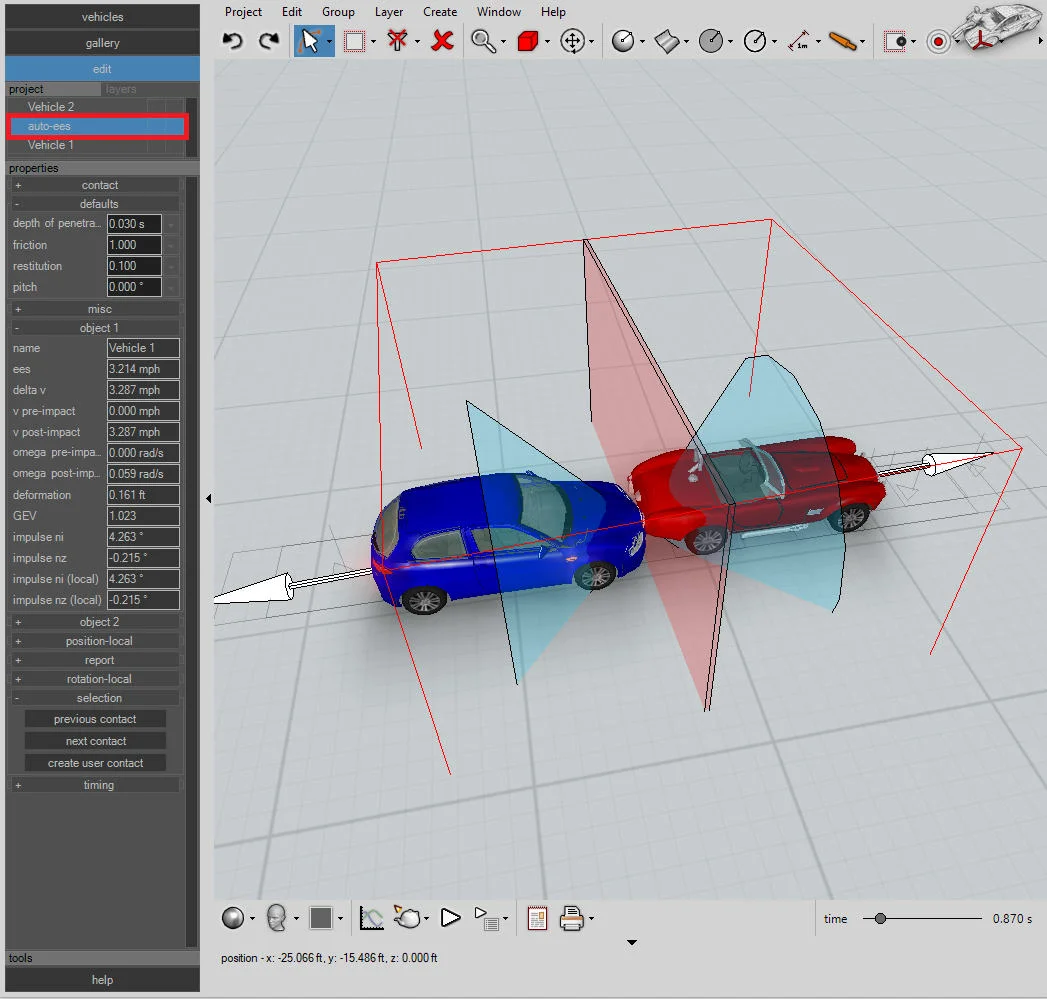Click the time slider handle
This screenshot has height=999, width=1047.
[x=880, y=919]
